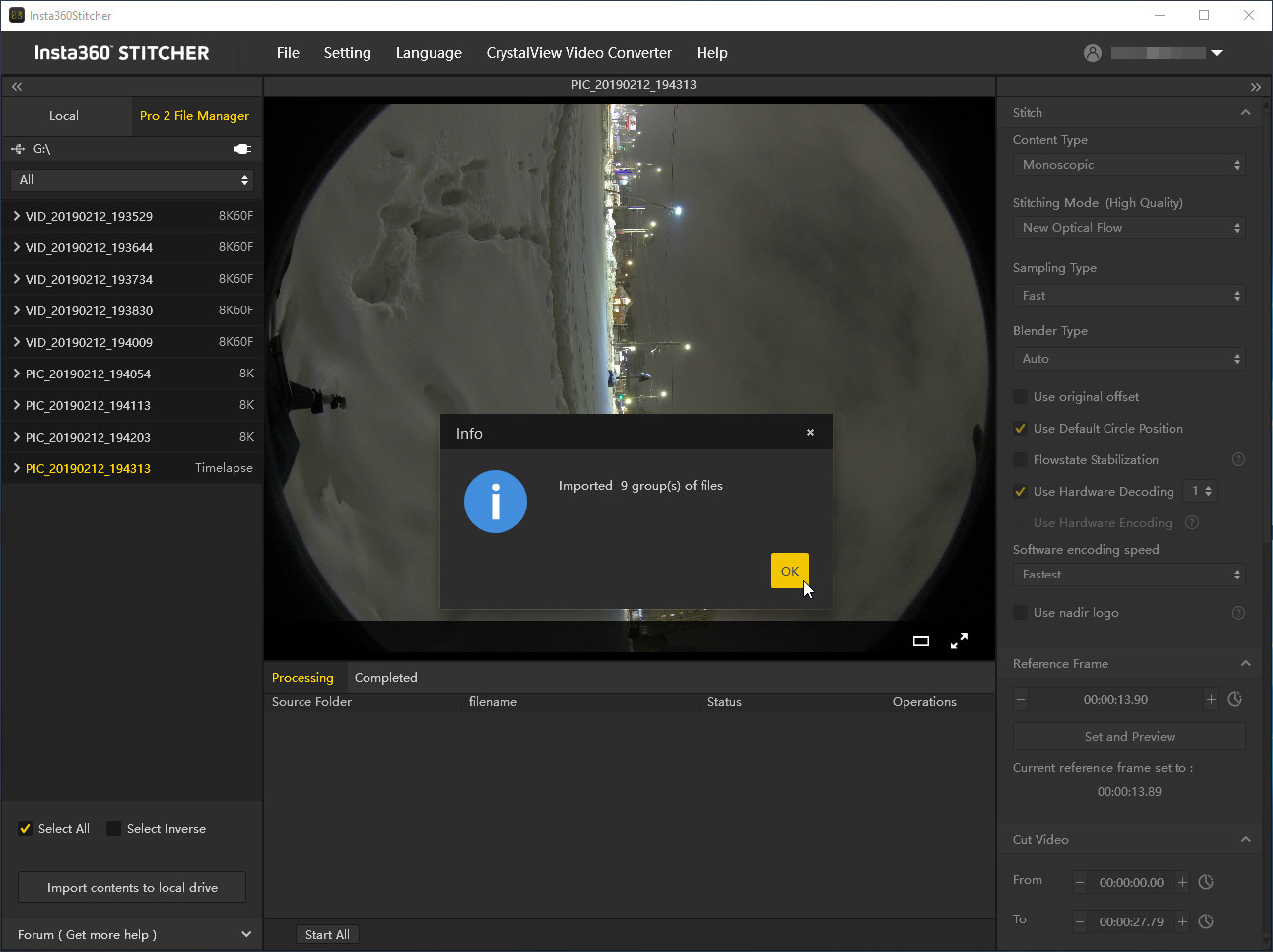Screen dimensions: 1273x952
Task: Enter fullscreen preview mode
Action: pyautogui.click(x=959, y=641)
